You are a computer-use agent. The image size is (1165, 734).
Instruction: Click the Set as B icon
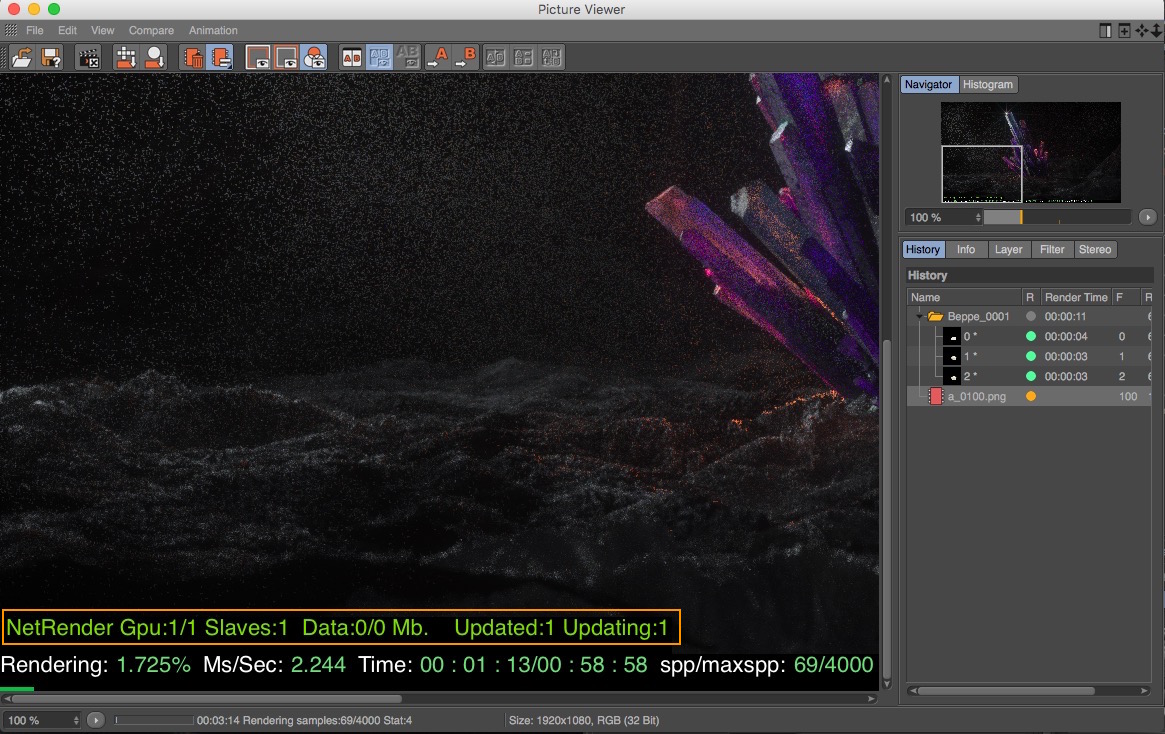(x=466, y=58)
